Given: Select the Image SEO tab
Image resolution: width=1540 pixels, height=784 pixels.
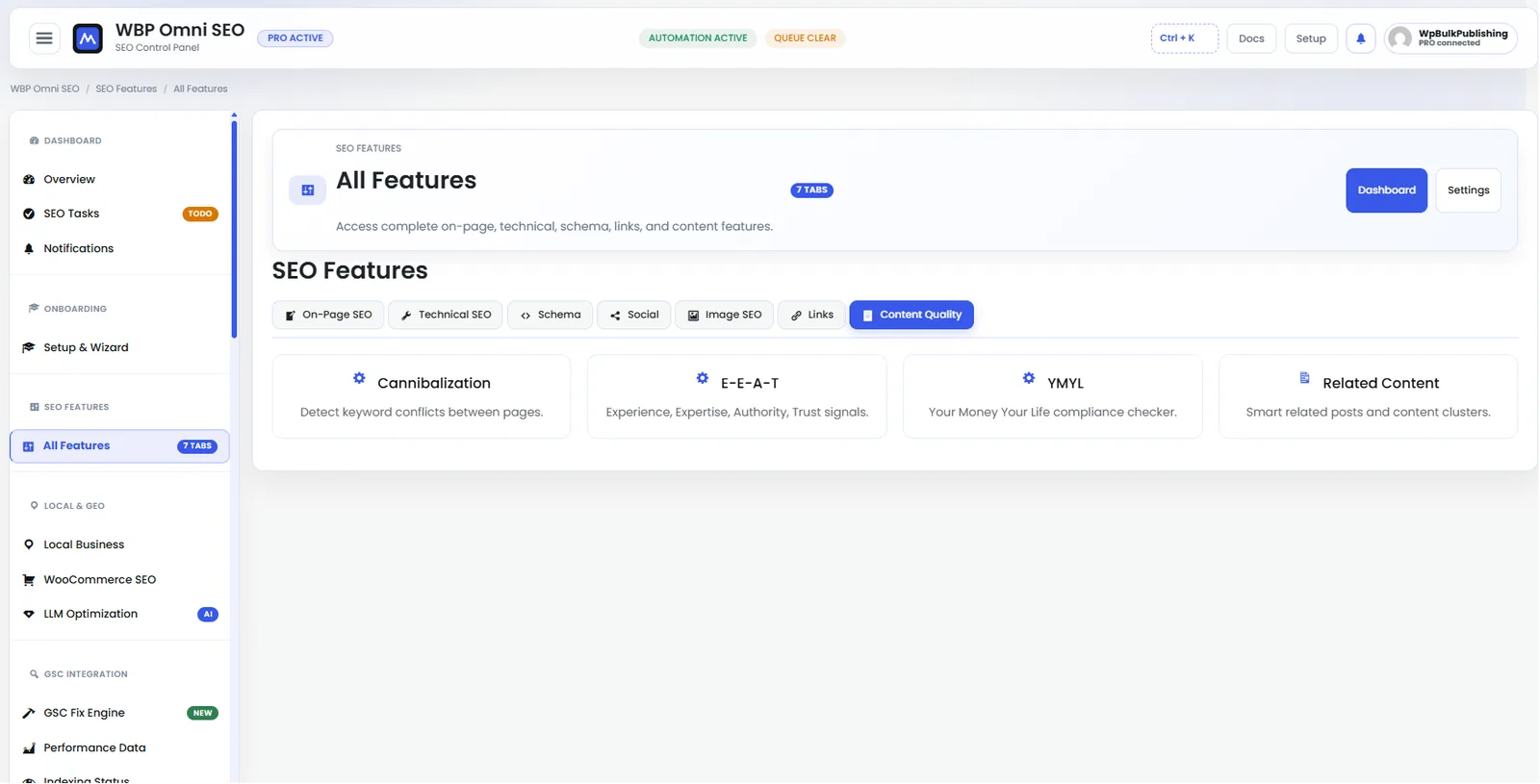Looking at the screenshot, I should (x=724, y=315).
